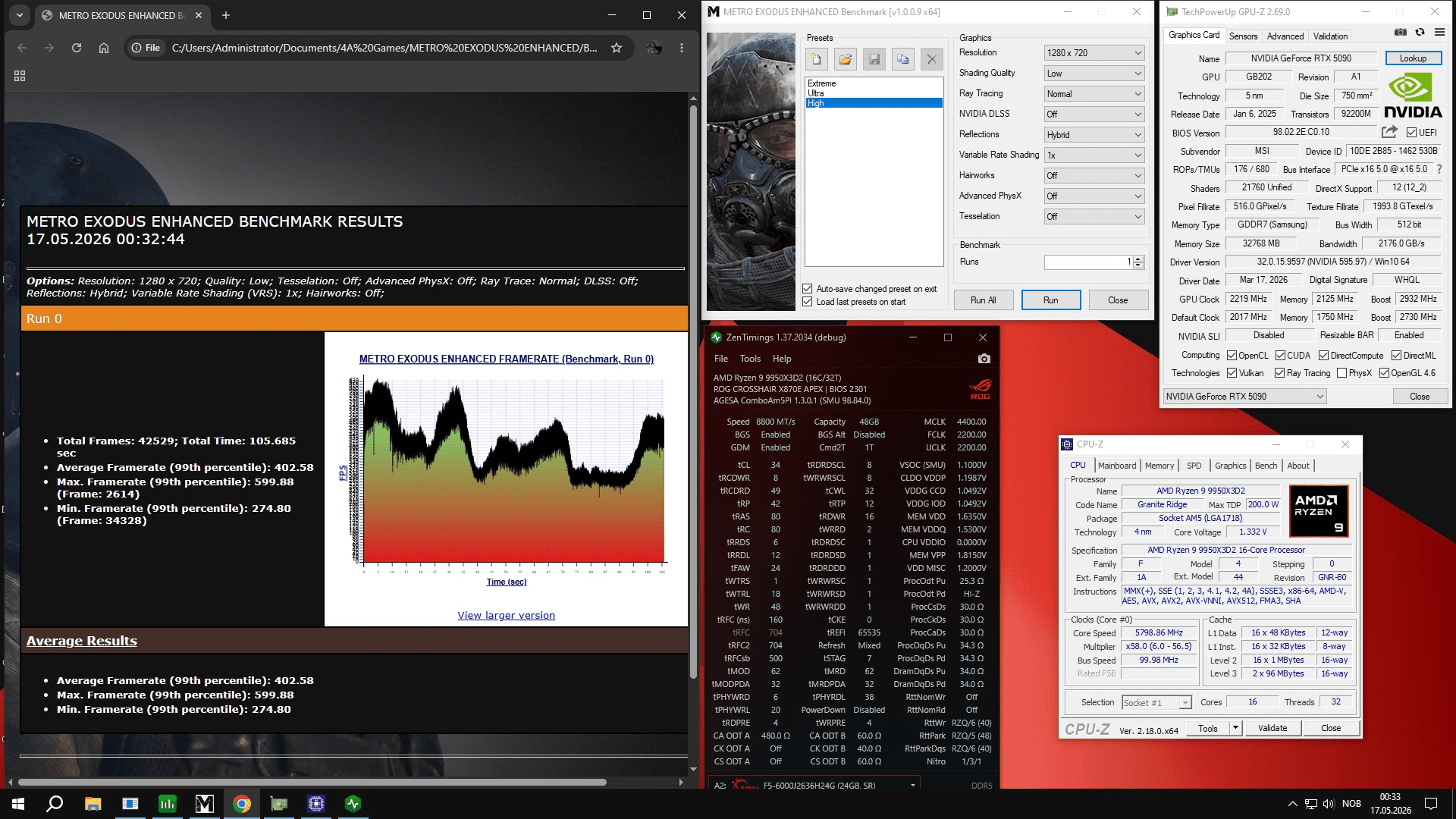Open View larger version link

pos(507,616)
